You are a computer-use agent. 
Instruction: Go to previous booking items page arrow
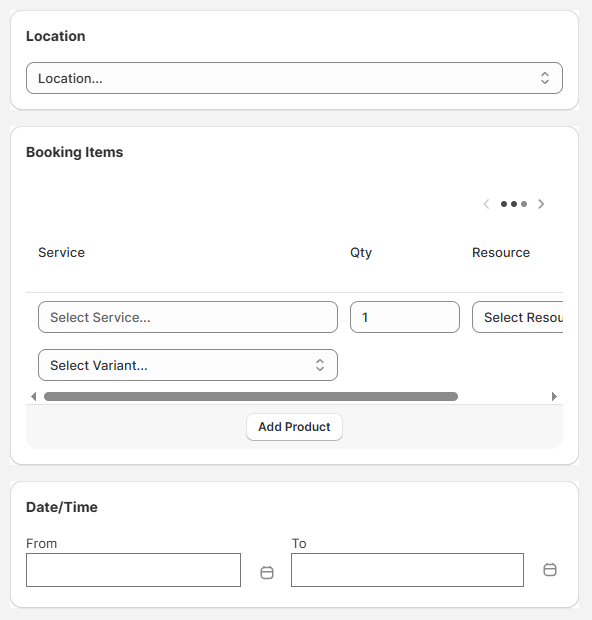click(x=487, y=204)
